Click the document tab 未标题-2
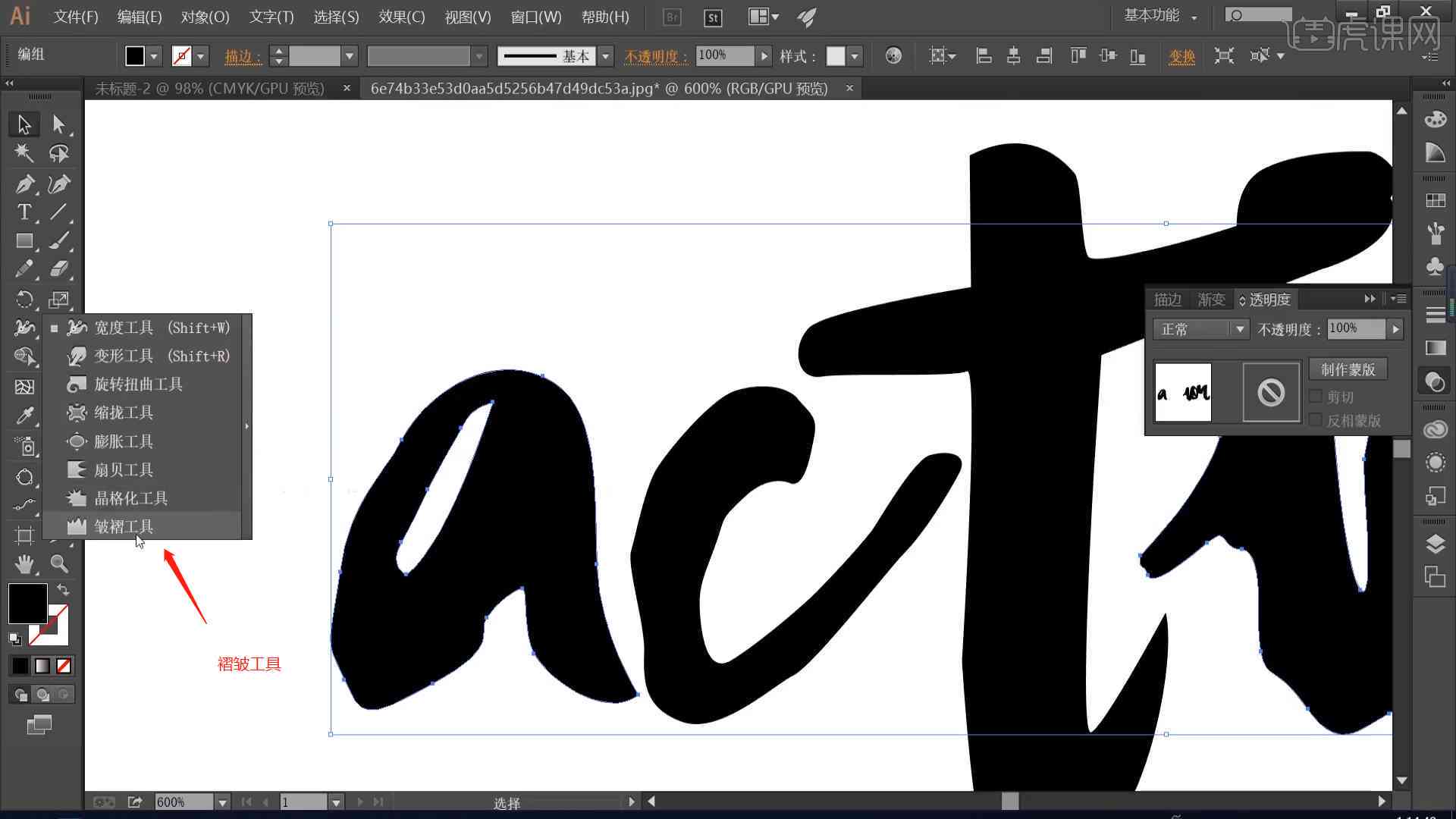The width and height of the screenshot is (1456, 819). pos(210,88)
